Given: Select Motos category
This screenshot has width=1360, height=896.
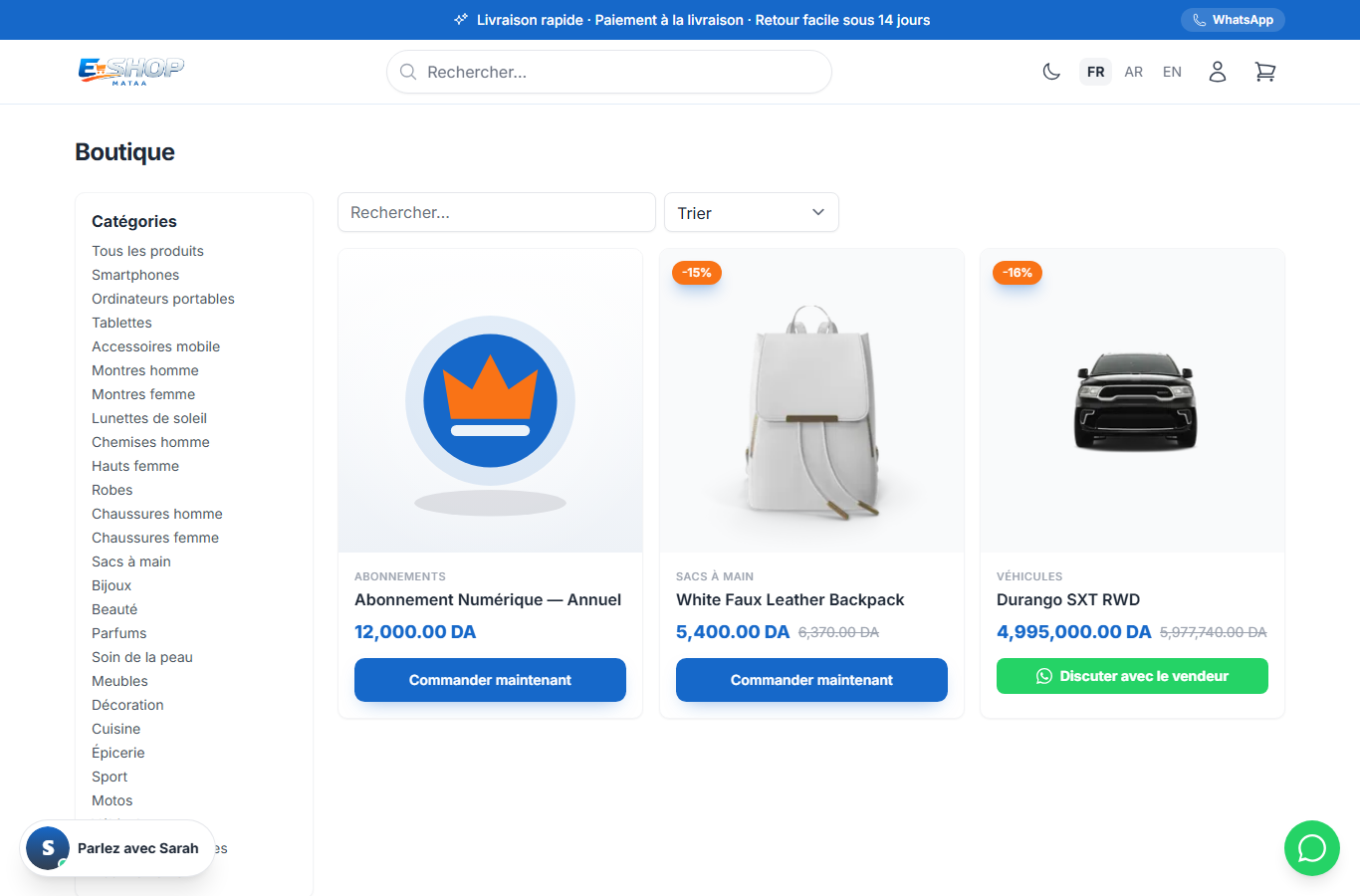Looking at the screenshot, I should pos(112,800).
